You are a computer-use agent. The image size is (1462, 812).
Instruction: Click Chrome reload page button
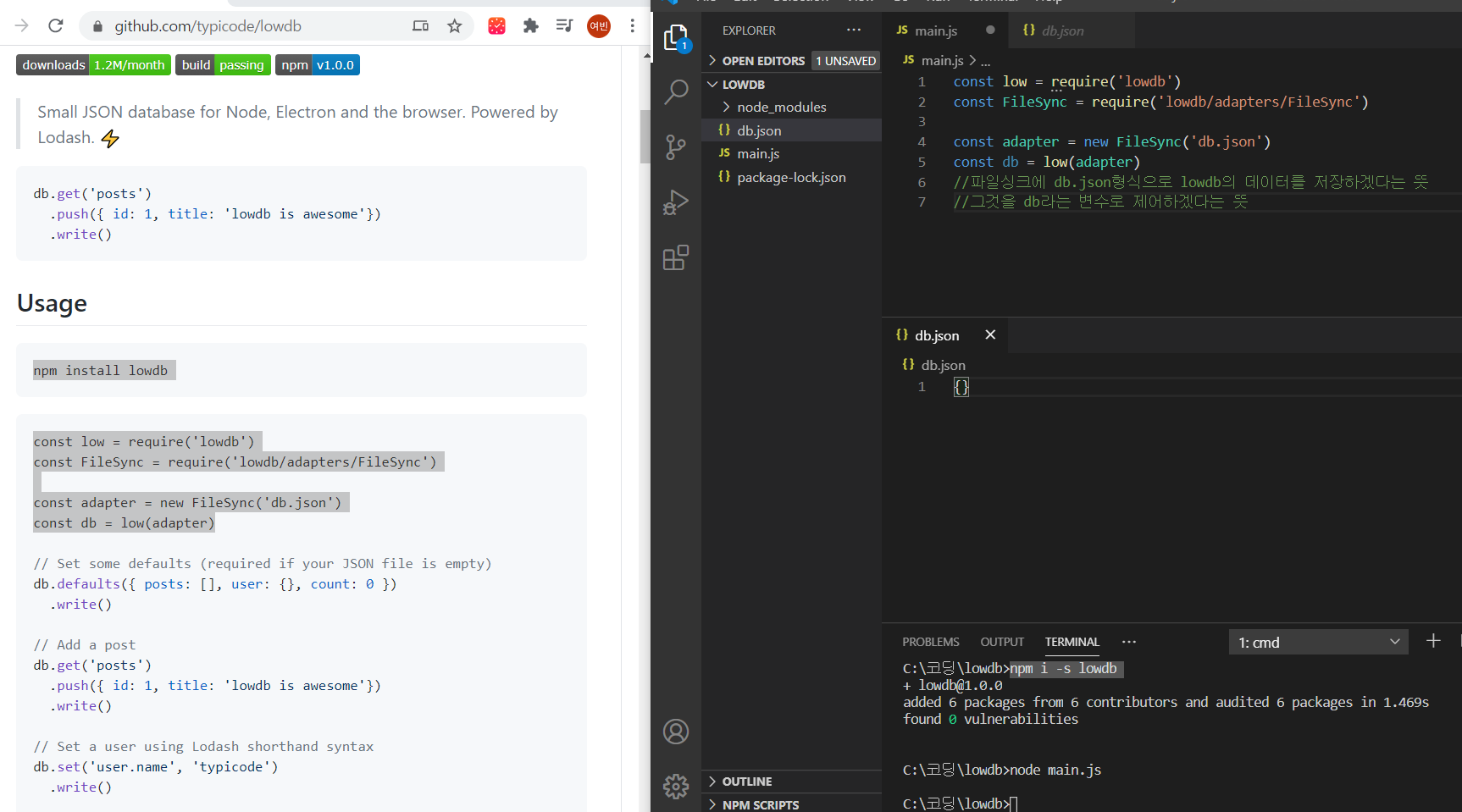(x=56, y=26)
